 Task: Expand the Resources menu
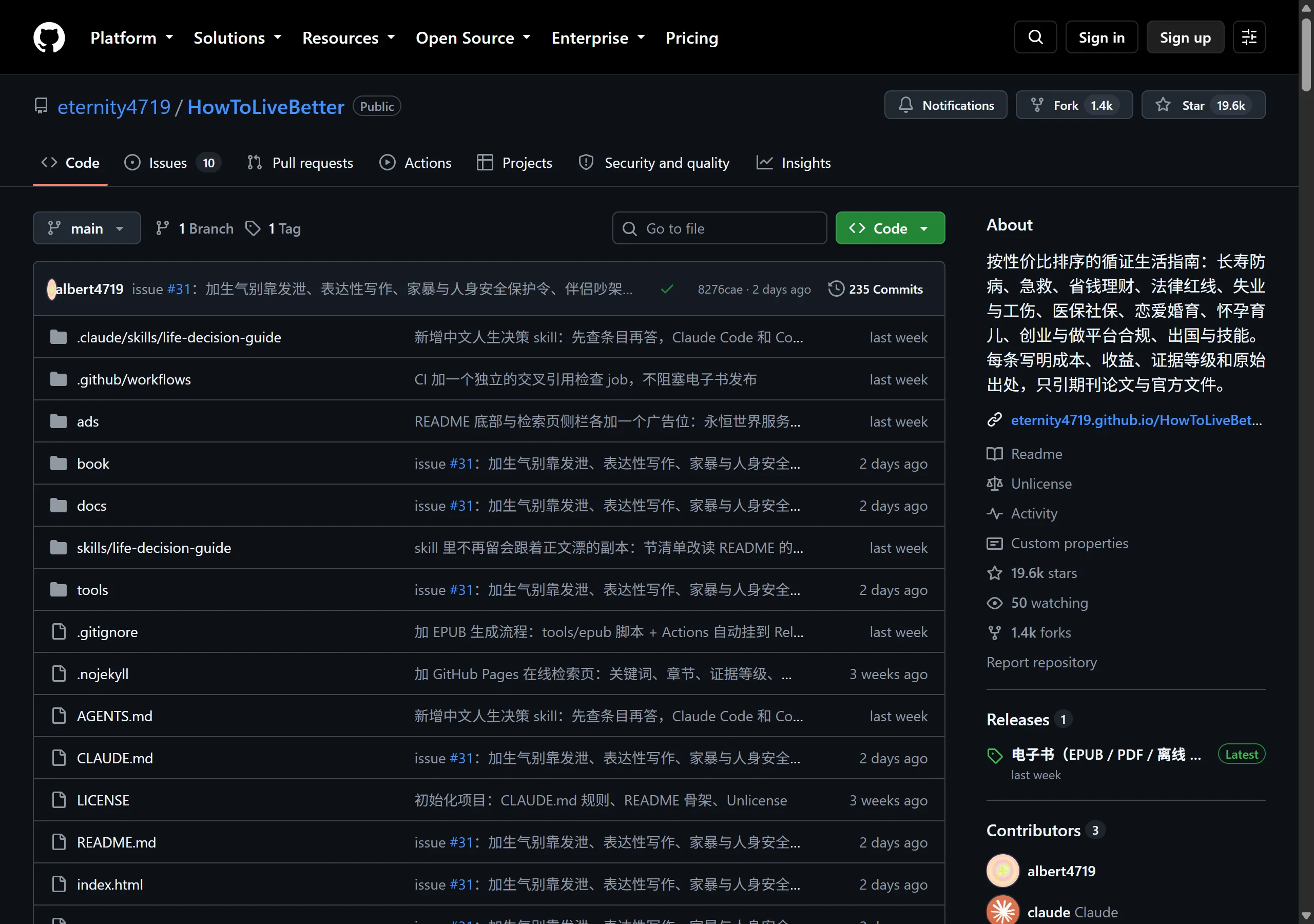[x=349, y=38]
